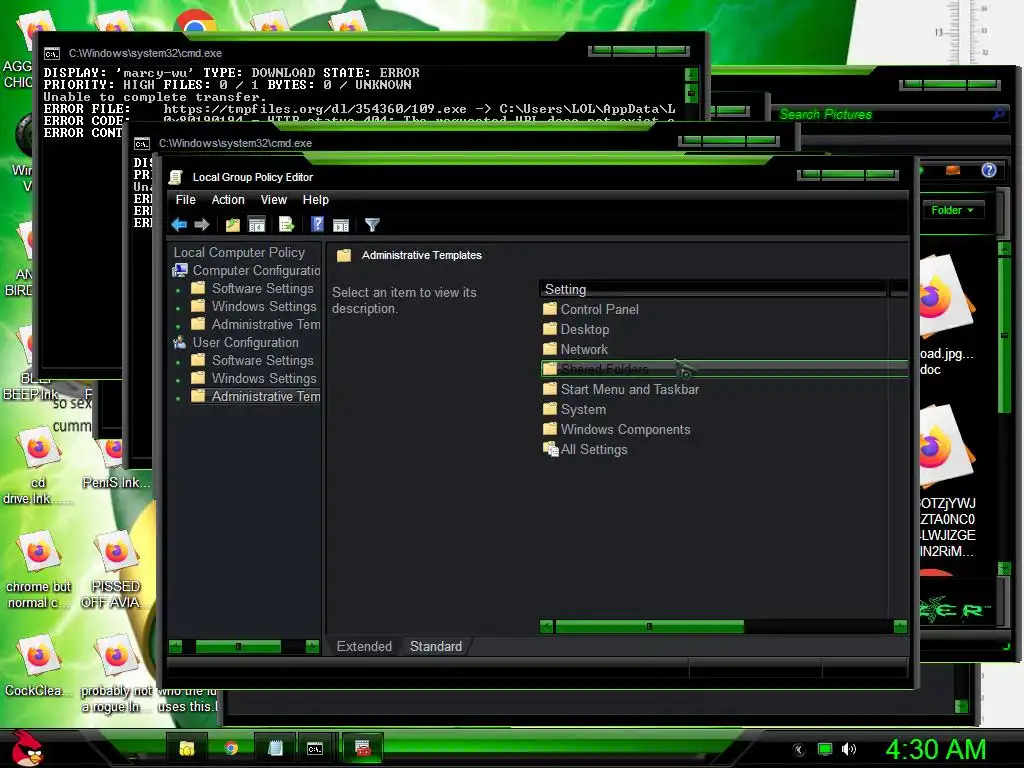Click the back cmd.exe window title bar
The image size is (1024, 768).
point(313,53)
